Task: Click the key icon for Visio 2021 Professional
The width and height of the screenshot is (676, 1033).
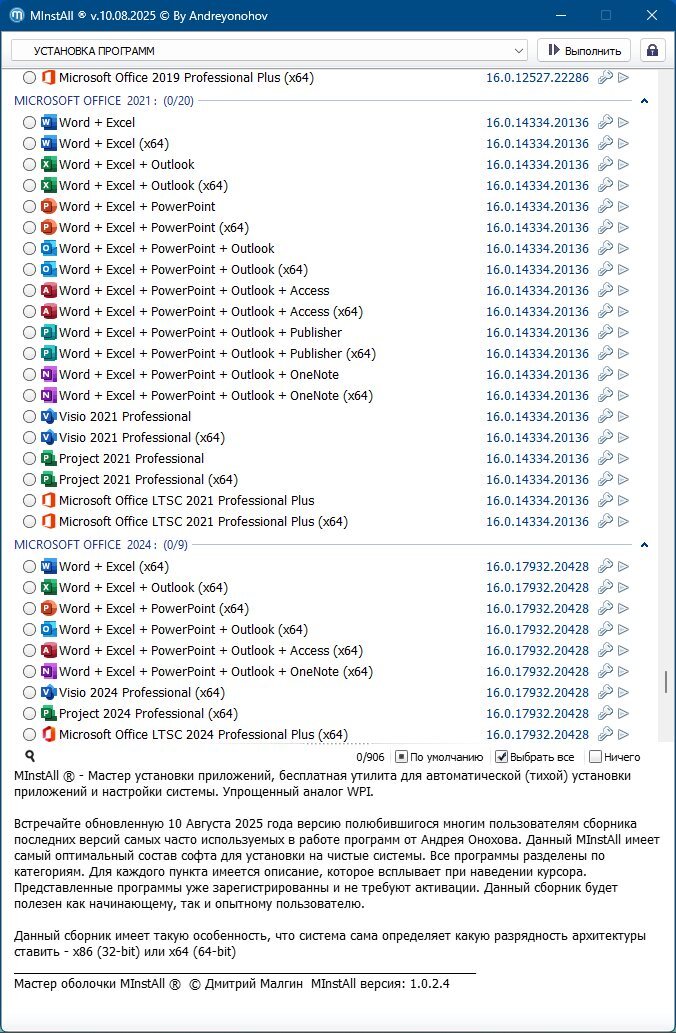Action: [x=605, y=416]
